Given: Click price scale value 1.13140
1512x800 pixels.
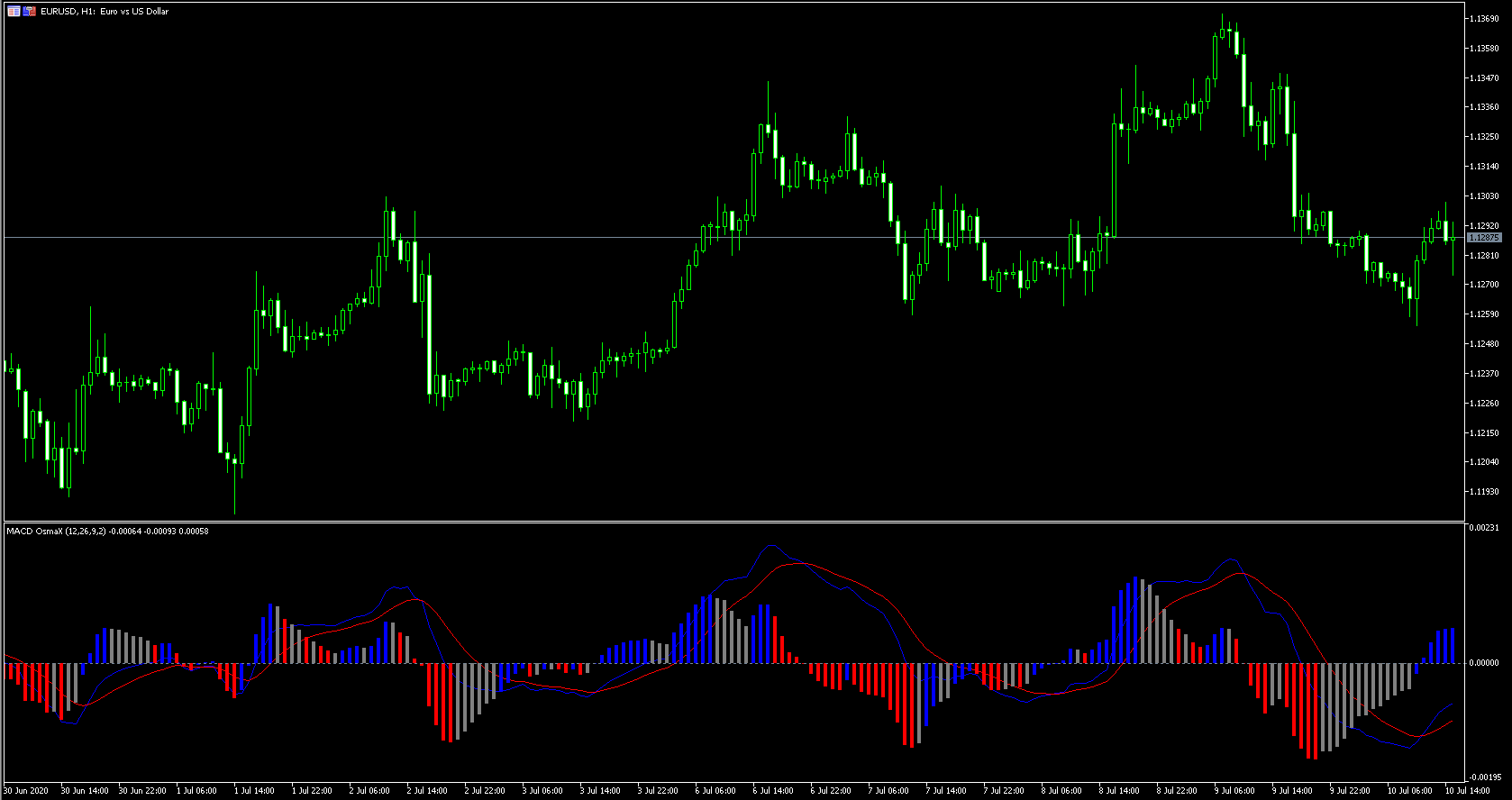Looking at the screenshot, I should (1483, 167).
